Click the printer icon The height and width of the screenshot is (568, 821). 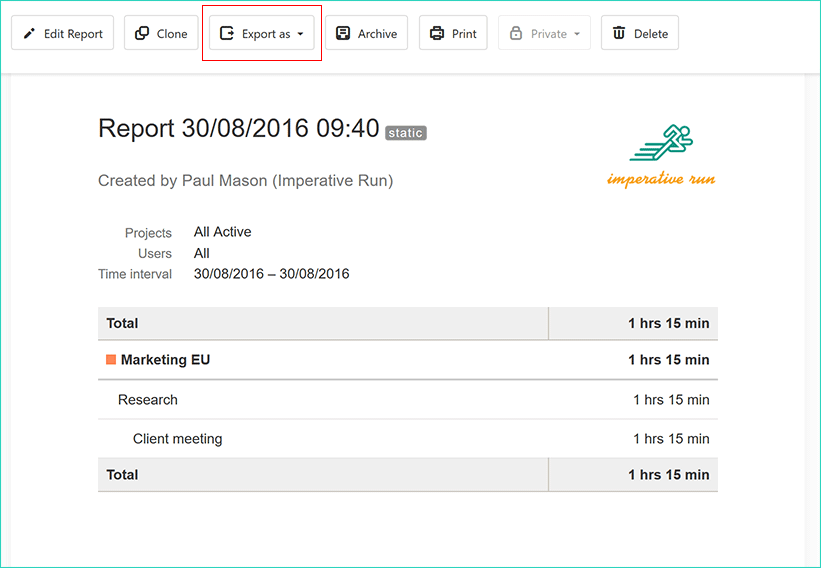[437, 34]
